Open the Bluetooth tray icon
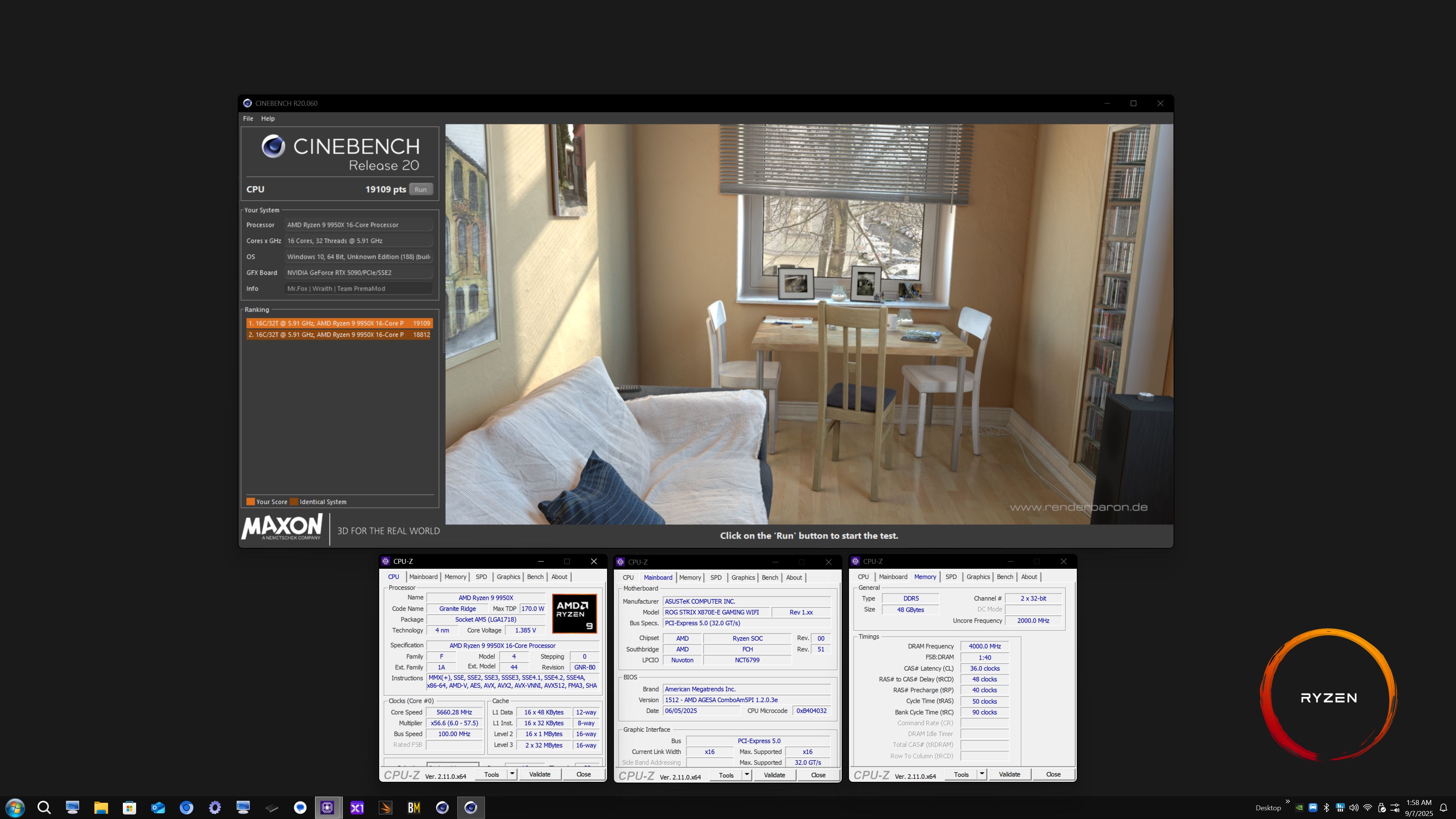Image resolution: width=1456 pixels, height=819 pixels. [x=1327, y=808]
